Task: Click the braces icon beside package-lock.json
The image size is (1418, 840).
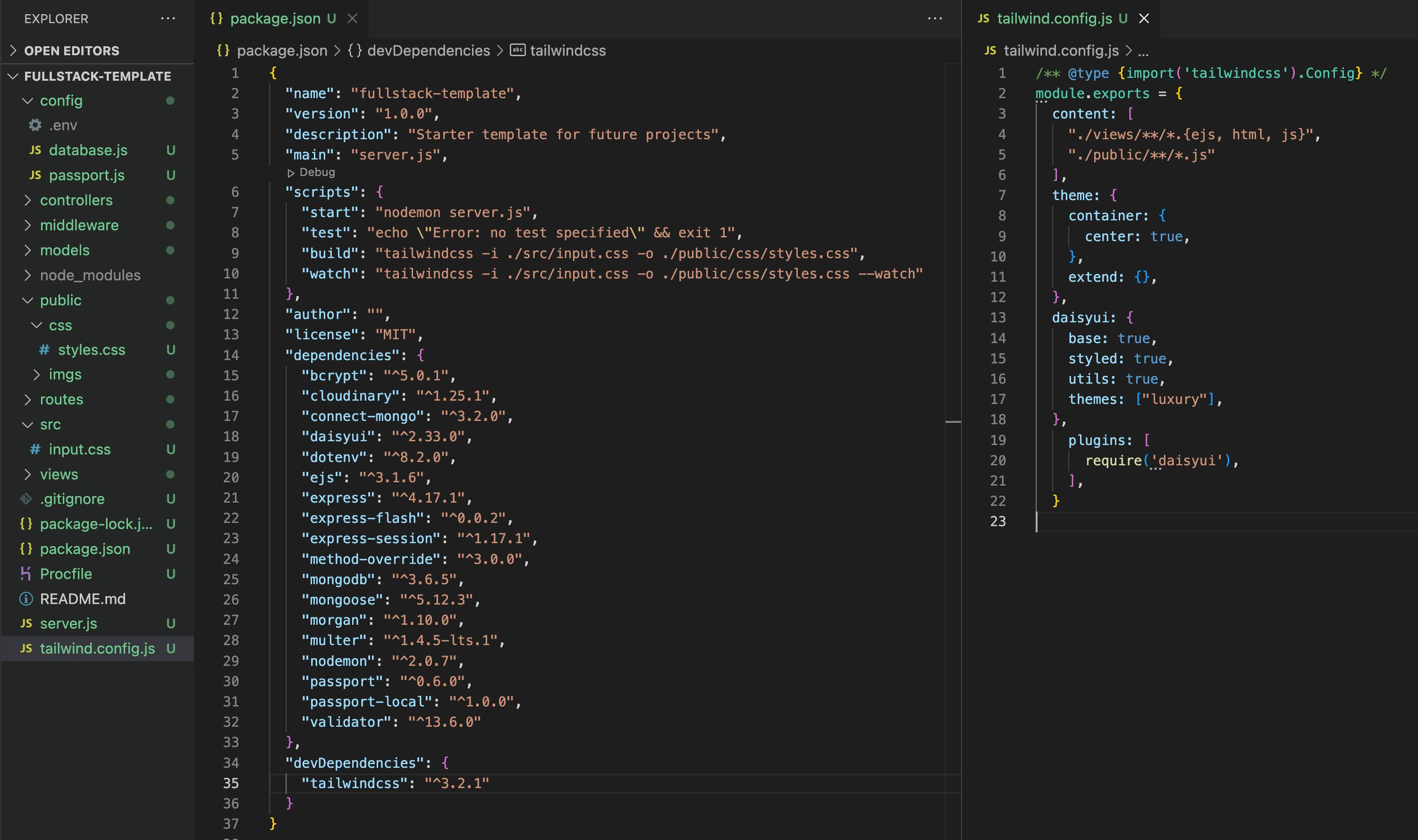Action: coord(26,524)
